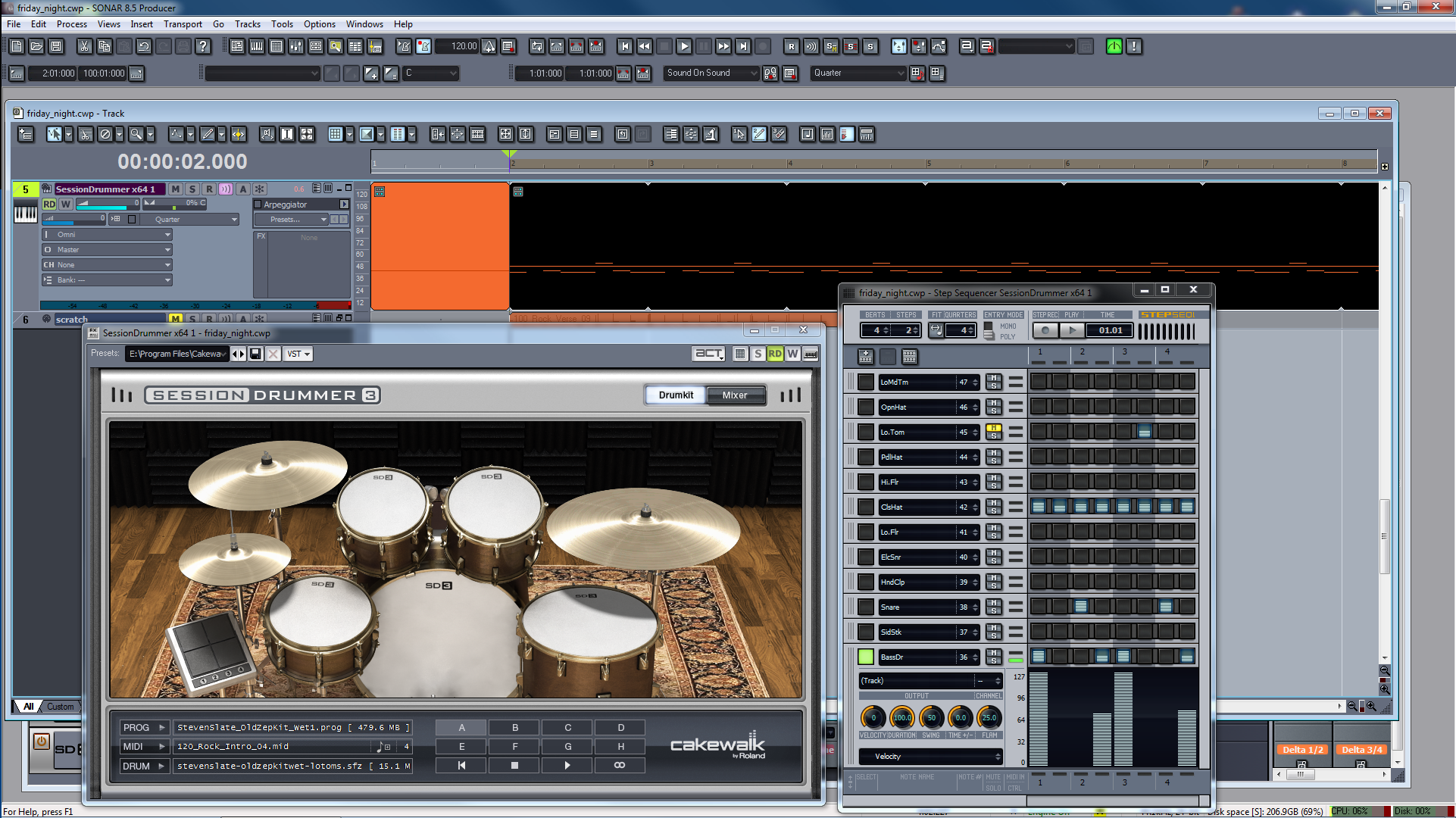Click the Arm R icon in main toolbar

click(792, 46)
